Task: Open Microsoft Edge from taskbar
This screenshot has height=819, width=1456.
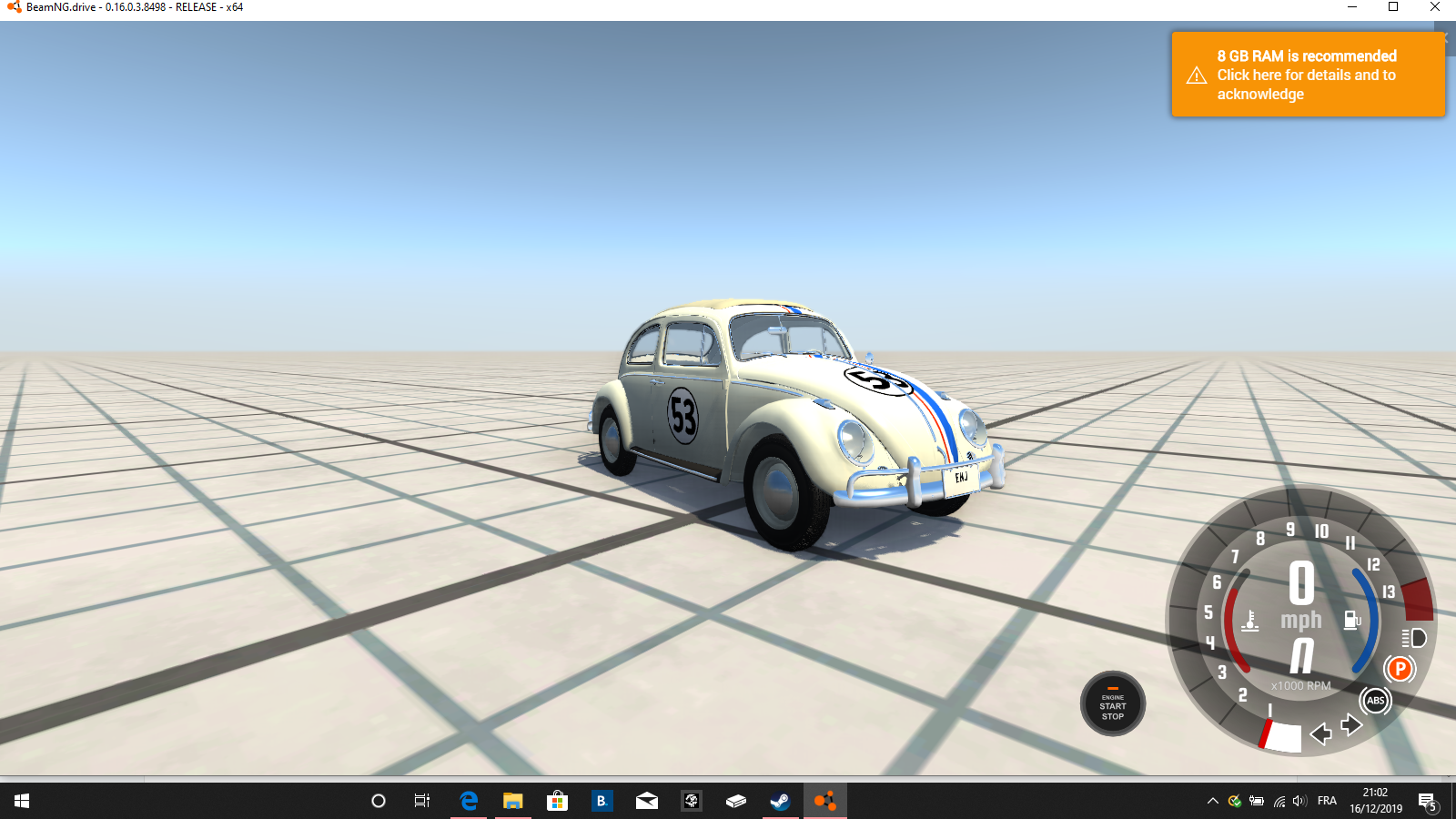Action: pos(469,801)
